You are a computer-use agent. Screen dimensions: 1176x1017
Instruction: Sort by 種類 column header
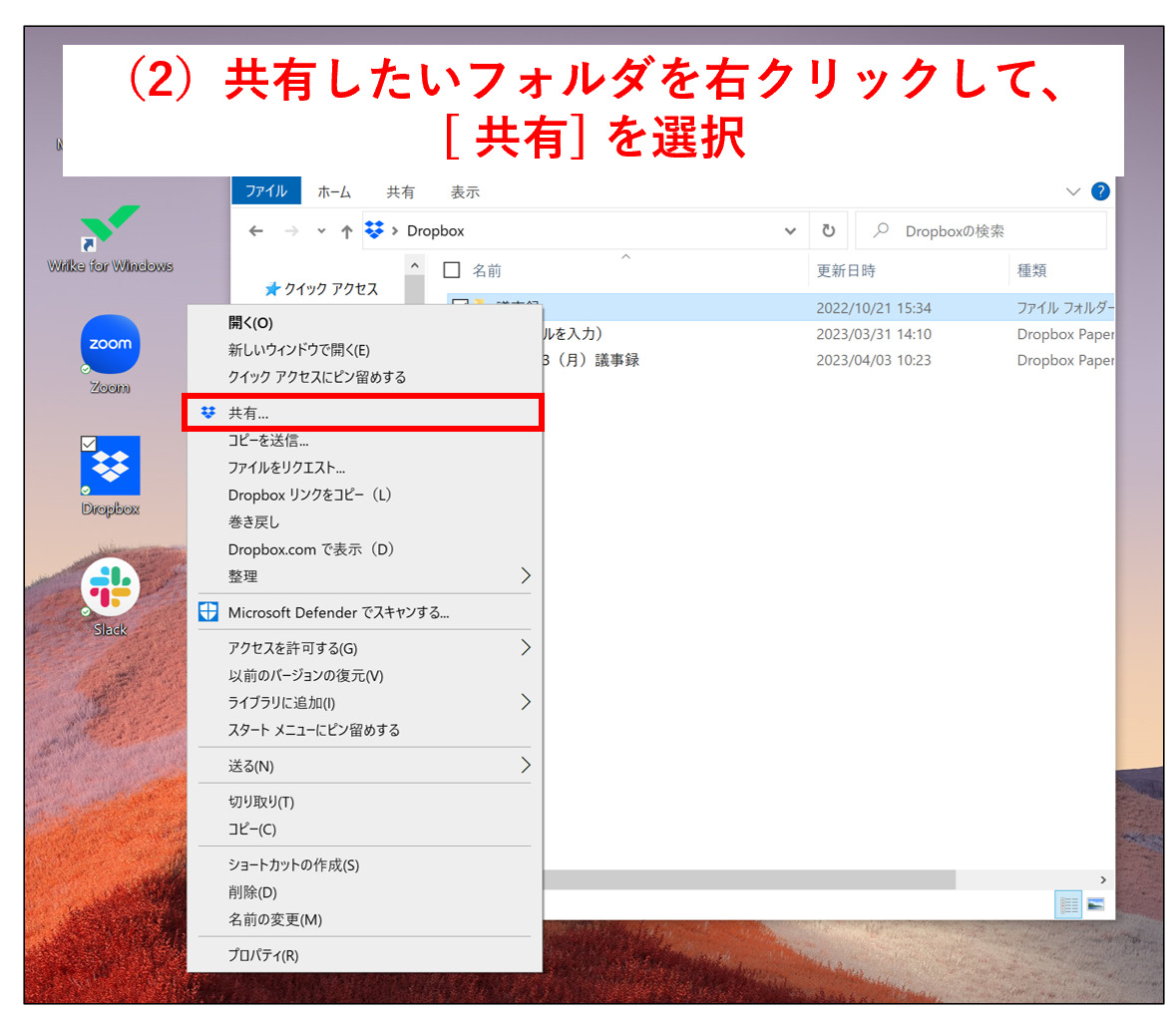1031,270
